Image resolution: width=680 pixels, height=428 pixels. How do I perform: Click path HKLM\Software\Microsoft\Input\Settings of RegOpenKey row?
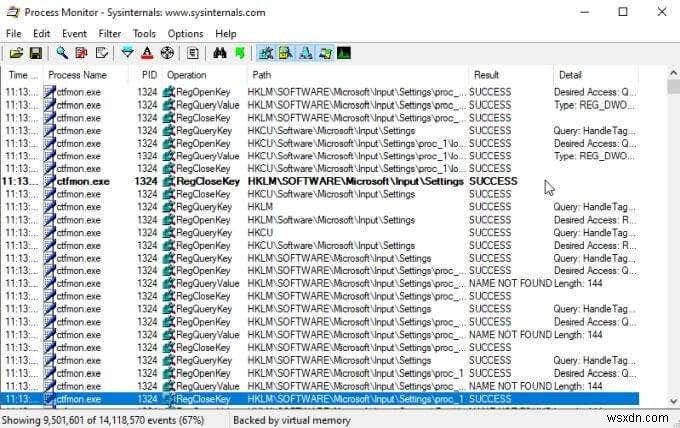click(331, 220)
